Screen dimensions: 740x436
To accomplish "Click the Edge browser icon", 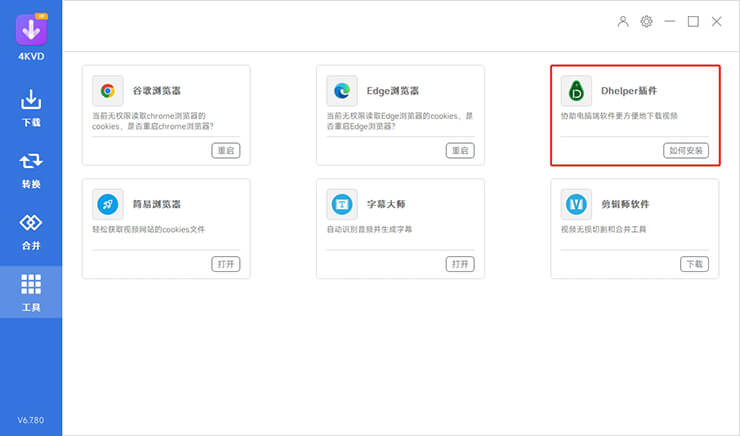I will pos(342,91).
